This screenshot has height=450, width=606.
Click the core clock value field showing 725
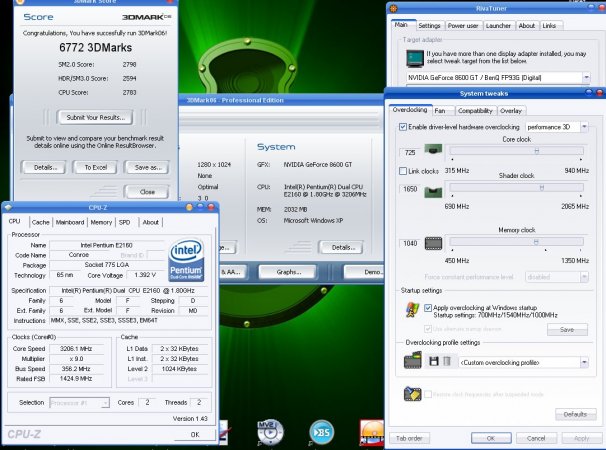pyautogui.click(x=410, y=152)
